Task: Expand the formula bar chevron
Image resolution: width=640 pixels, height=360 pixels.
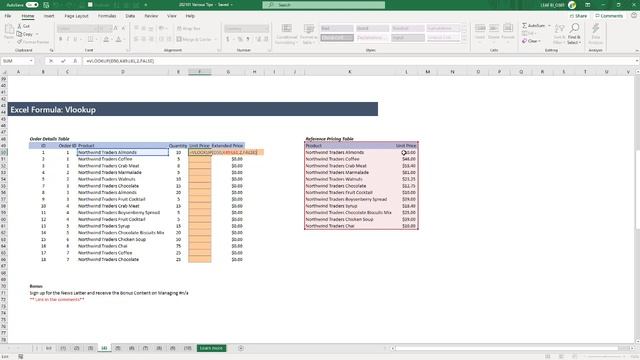Action: (x=637, y=61)
